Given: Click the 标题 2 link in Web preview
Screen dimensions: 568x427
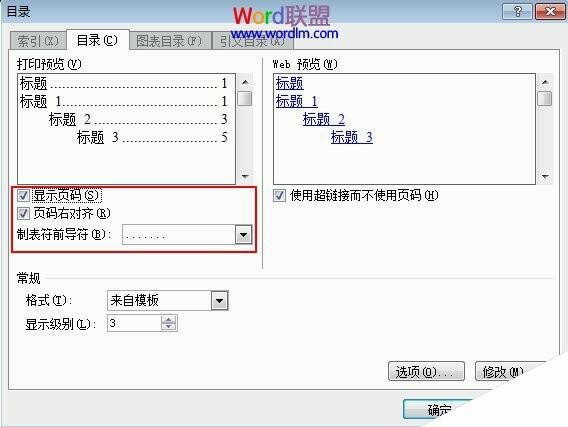Looking at the screenshot, I should coord(324,119).
